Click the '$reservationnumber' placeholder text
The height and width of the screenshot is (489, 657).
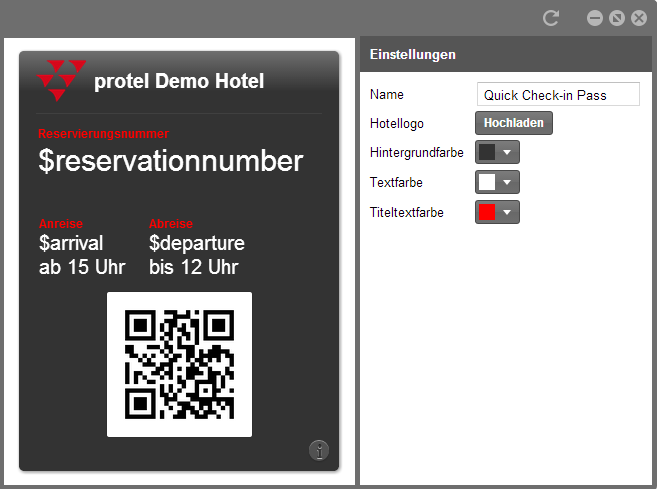171,161
